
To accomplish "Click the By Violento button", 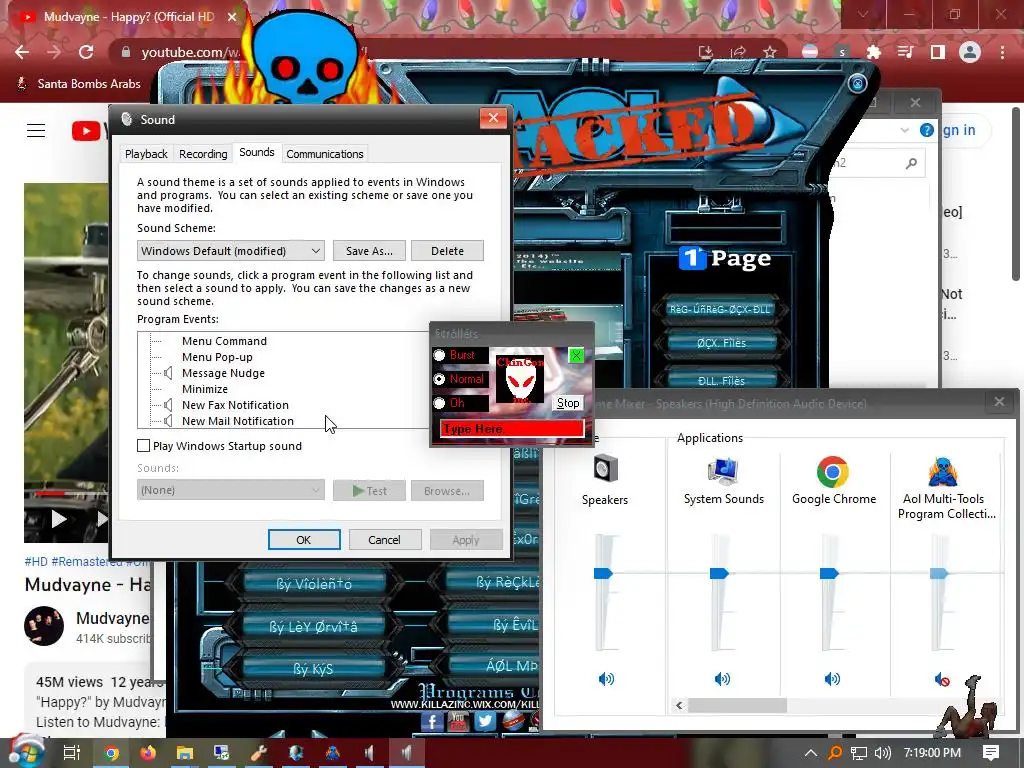I will coord(313,584).
